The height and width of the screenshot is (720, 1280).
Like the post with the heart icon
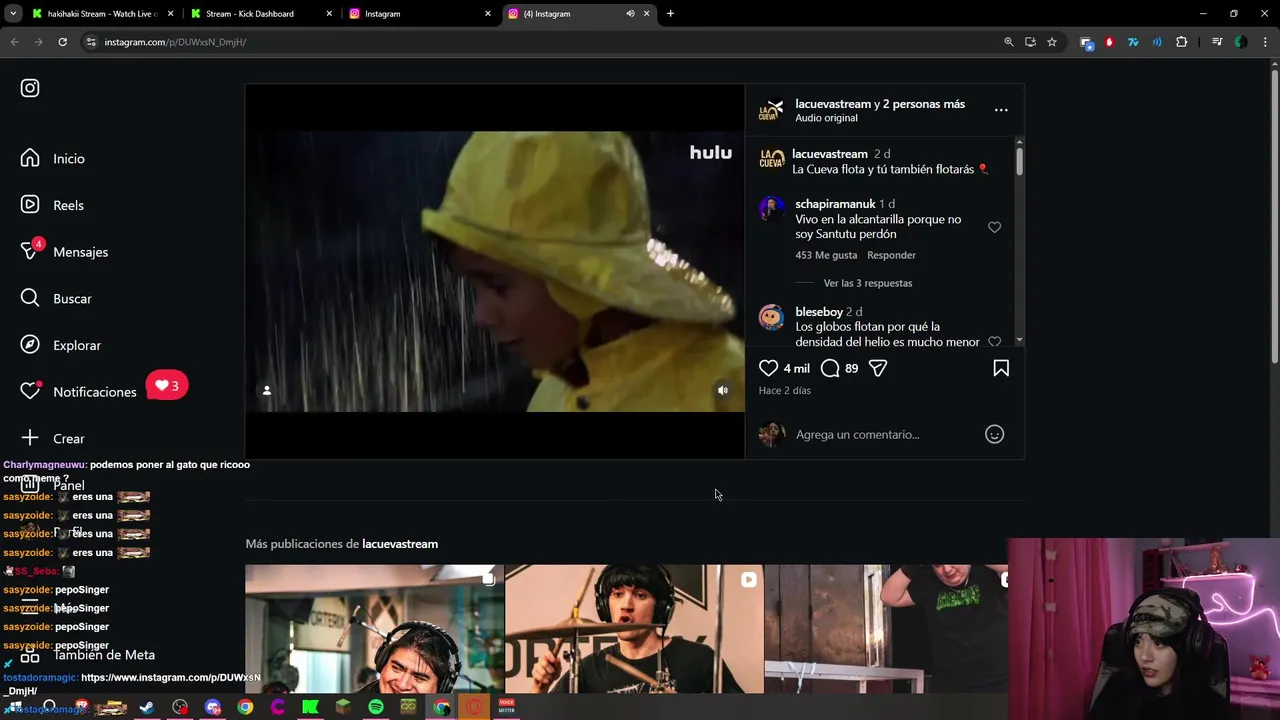coord(768,368)
